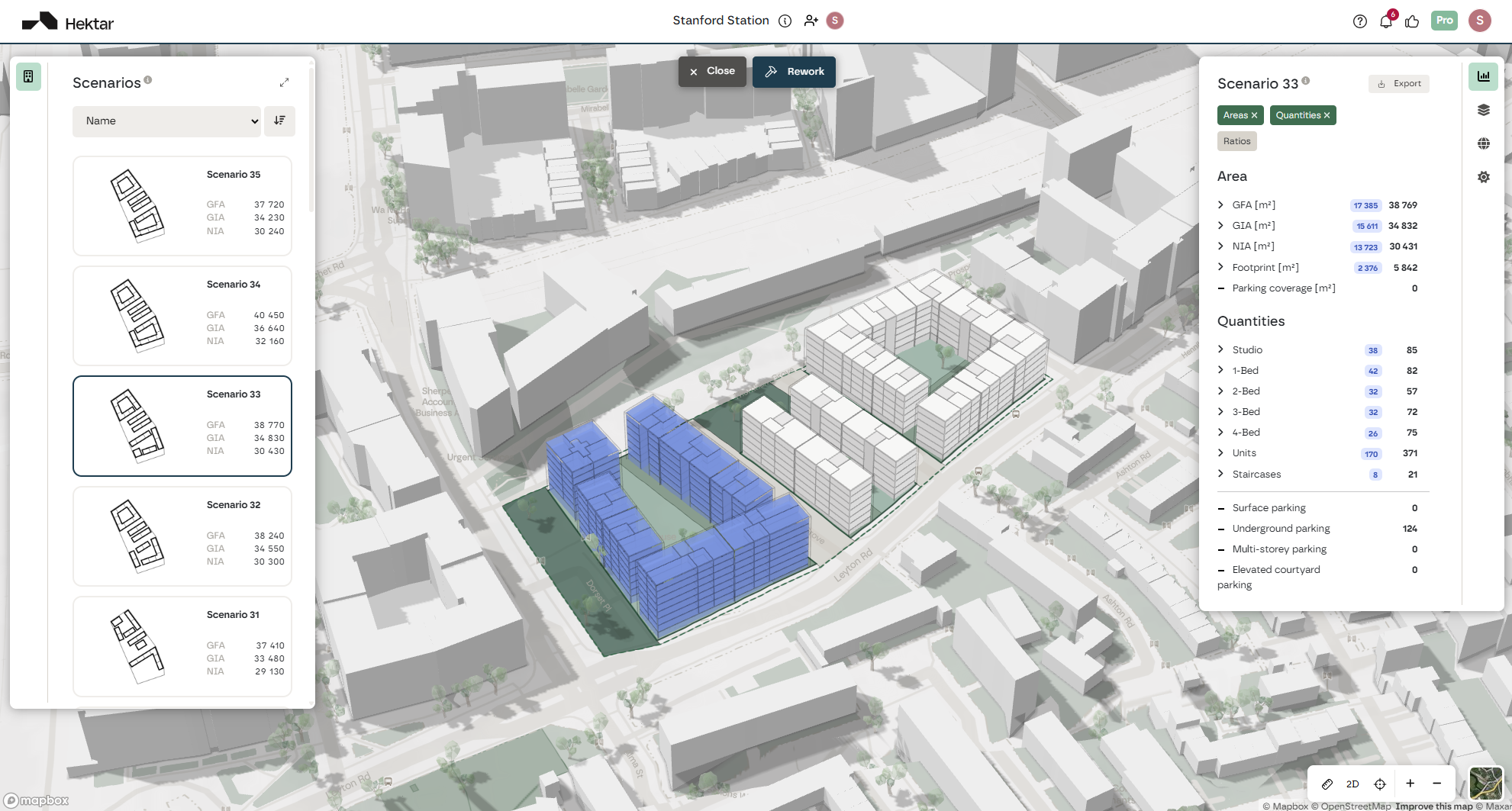
Task: Open the statistics chart tab
Action: click(1483, 76)
